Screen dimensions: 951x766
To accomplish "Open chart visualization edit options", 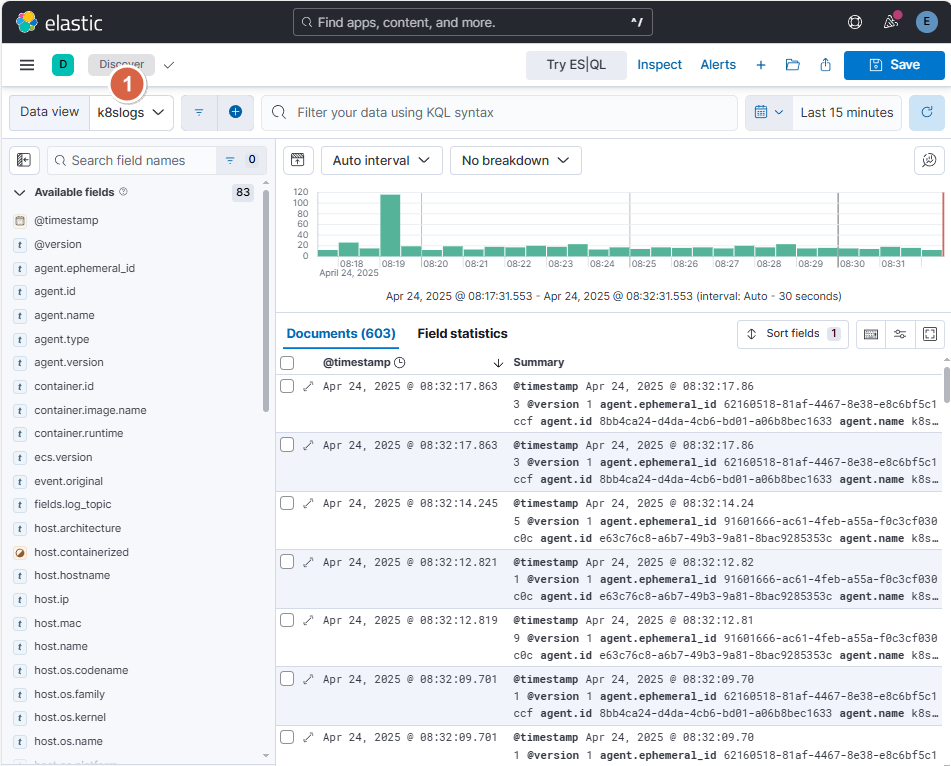I will (x=929, y=160).
